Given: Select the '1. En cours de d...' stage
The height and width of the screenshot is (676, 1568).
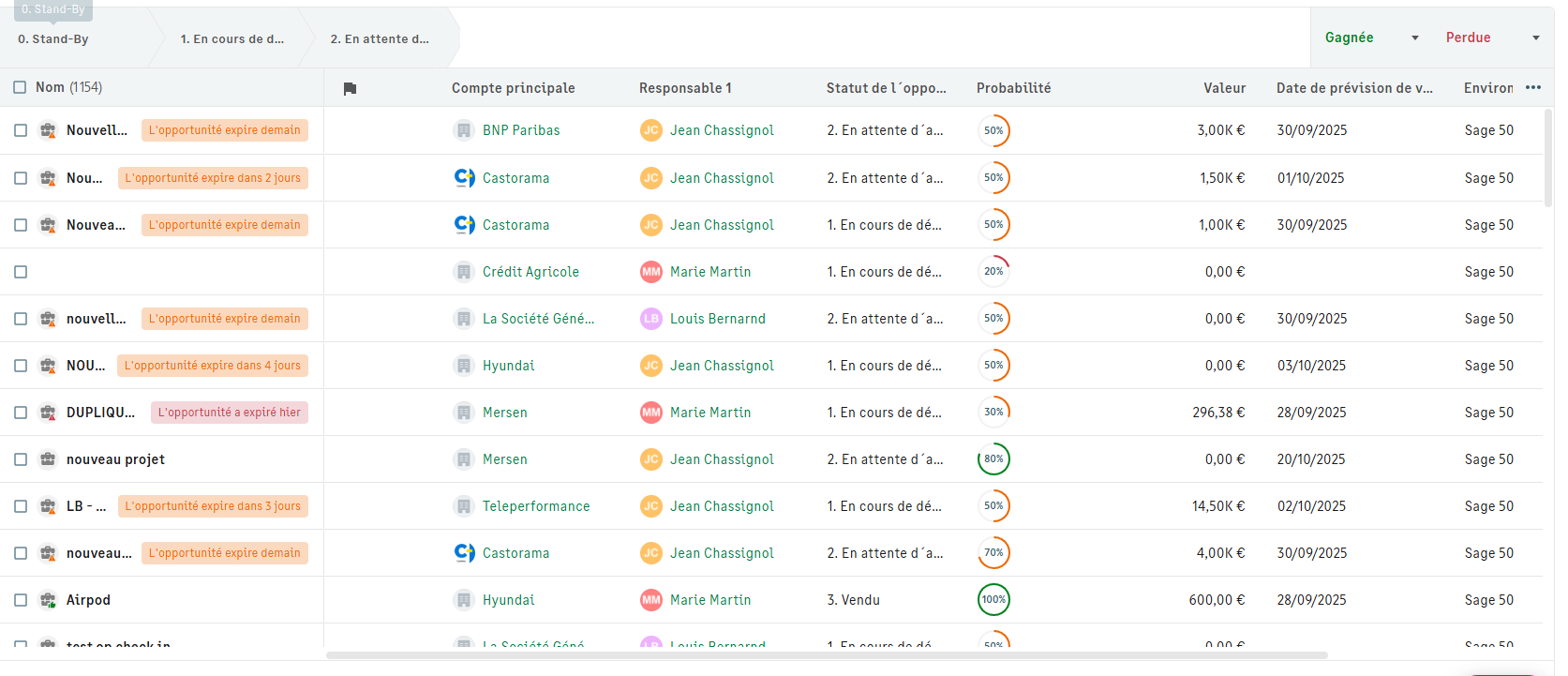Looking at the screenshot, I should [231, 39].
